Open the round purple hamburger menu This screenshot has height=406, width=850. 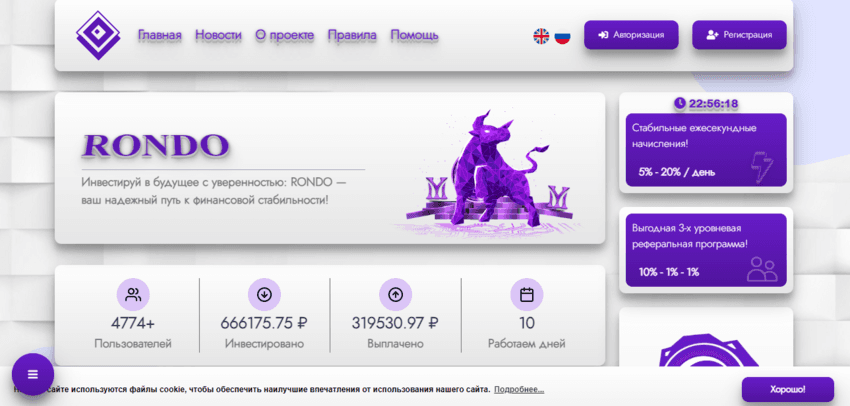pos(32,374)
